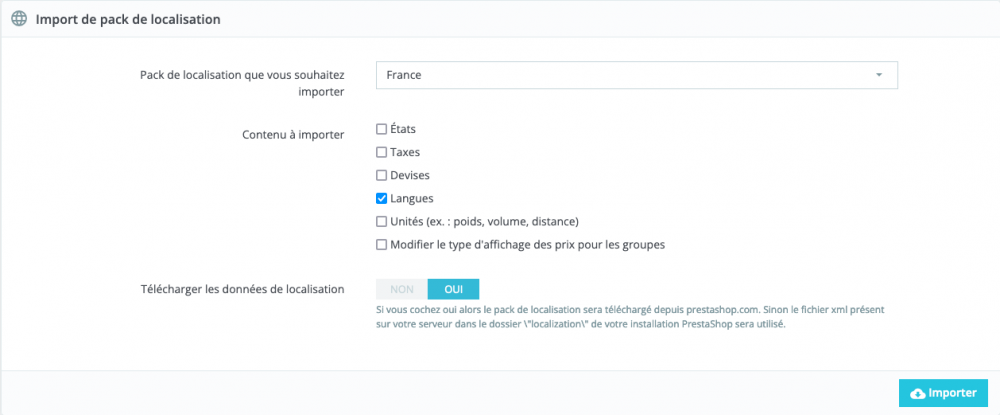Image resolution: width=1000 pixels, height=415 pixels.
Task: Enable Modifier le type d'affichage des prix
Action: (x=381, y=245)
